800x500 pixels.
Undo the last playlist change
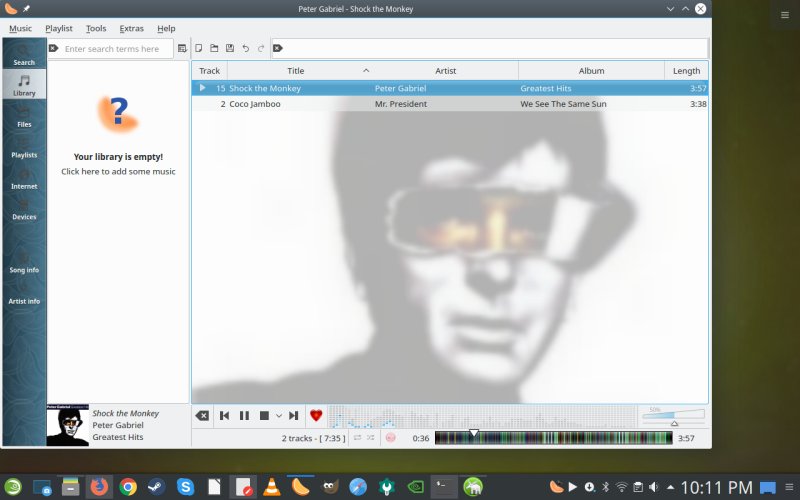(x=245, y=48)
